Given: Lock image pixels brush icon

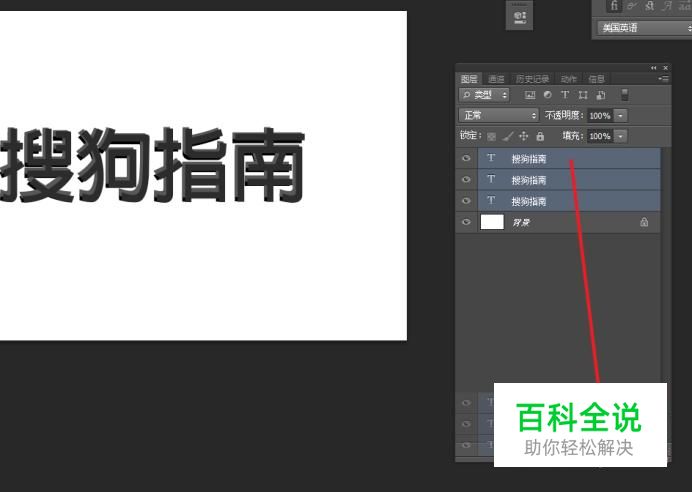Looking at the screenshot, I should [508, 136].
